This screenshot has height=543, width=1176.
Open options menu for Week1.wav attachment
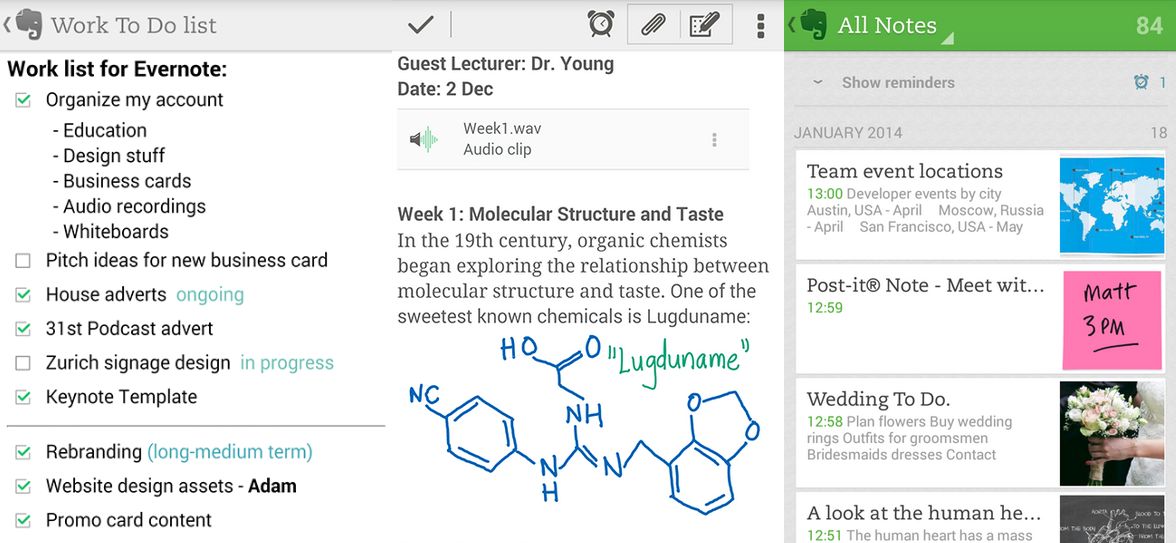(x=714, y=140)
